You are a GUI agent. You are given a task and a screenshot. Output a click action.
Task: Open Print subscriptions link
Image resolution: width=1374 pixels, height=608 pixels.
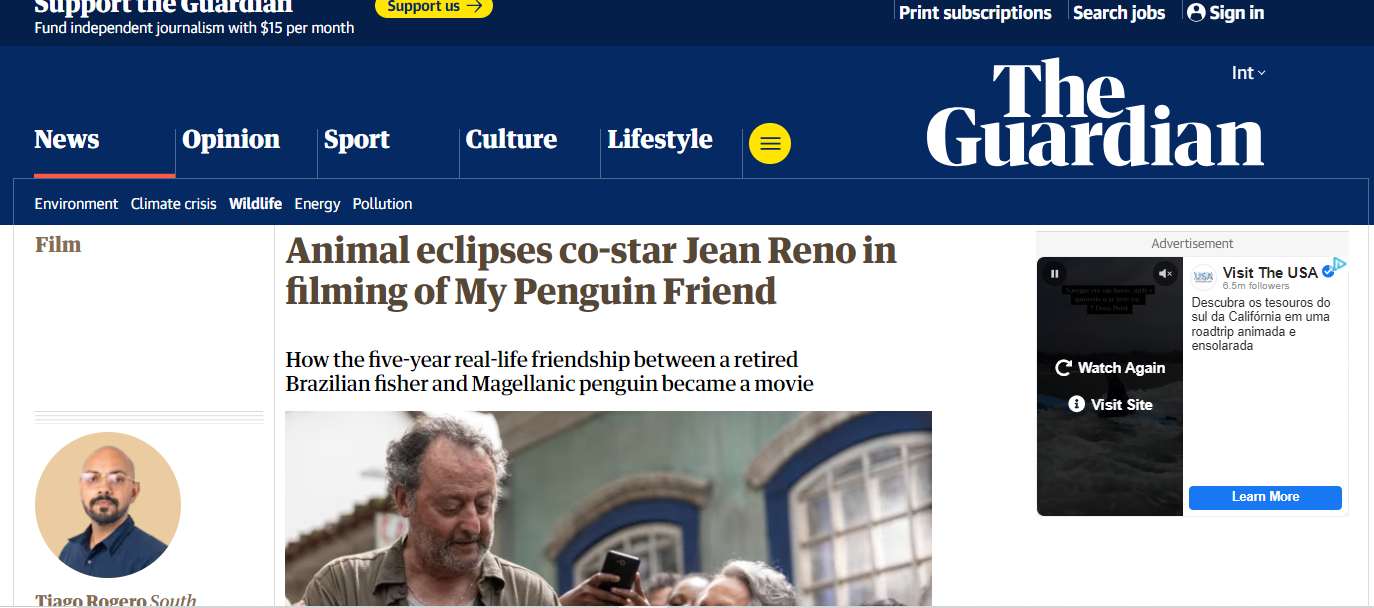[x=975, y=13]
